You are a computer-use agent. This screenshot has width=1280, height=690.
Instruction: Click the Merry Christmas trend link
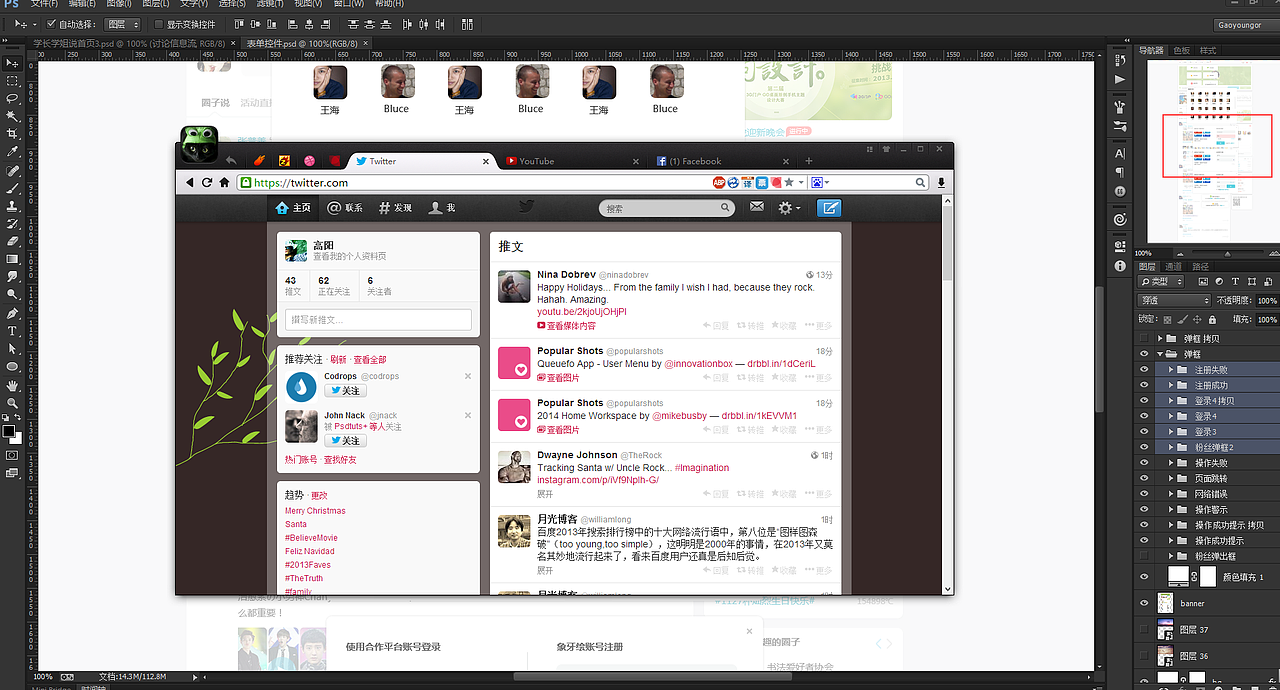tap(315, 511)
